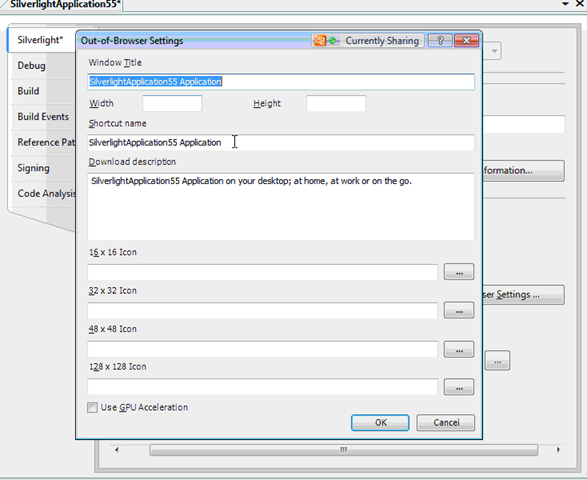Open the Build Events tab
The height and width of the screenshot is (480, 587).
(x=43, y=117)
